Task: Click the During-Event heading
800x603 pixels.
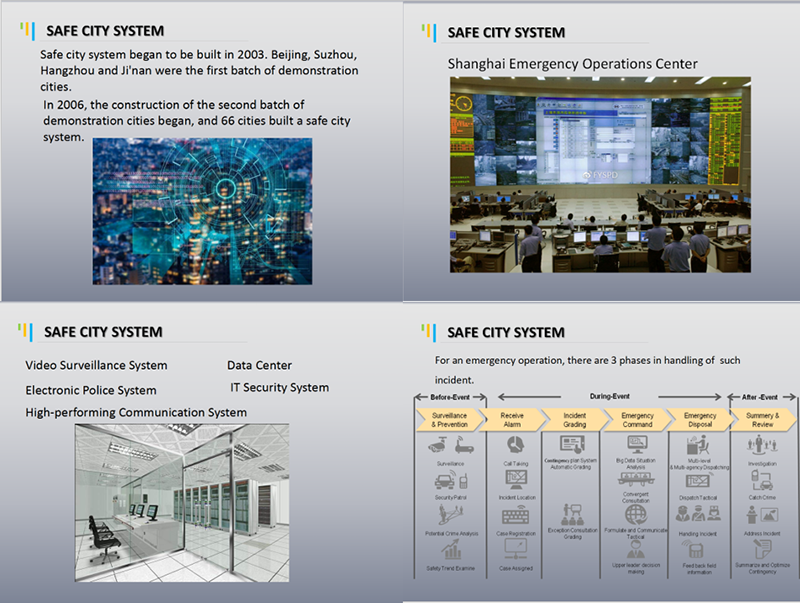Action: [610, 396]
